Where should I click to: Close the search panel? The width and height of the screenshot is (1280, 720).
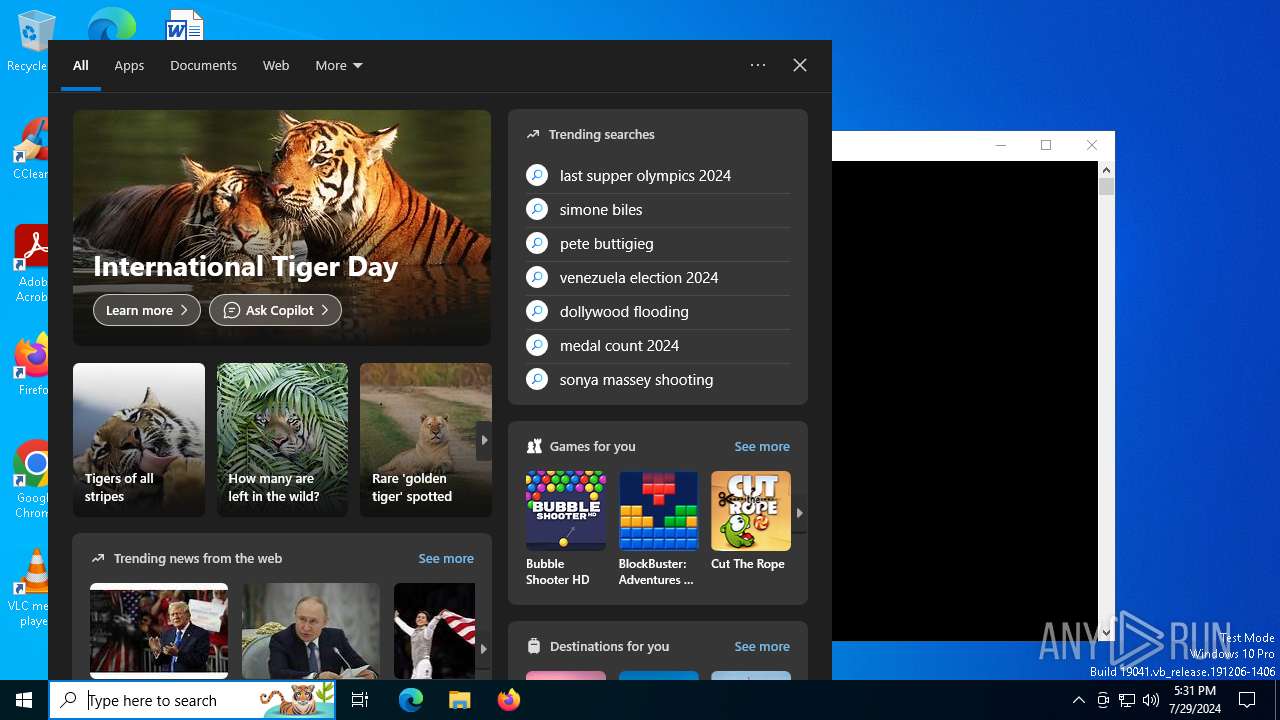800,65
